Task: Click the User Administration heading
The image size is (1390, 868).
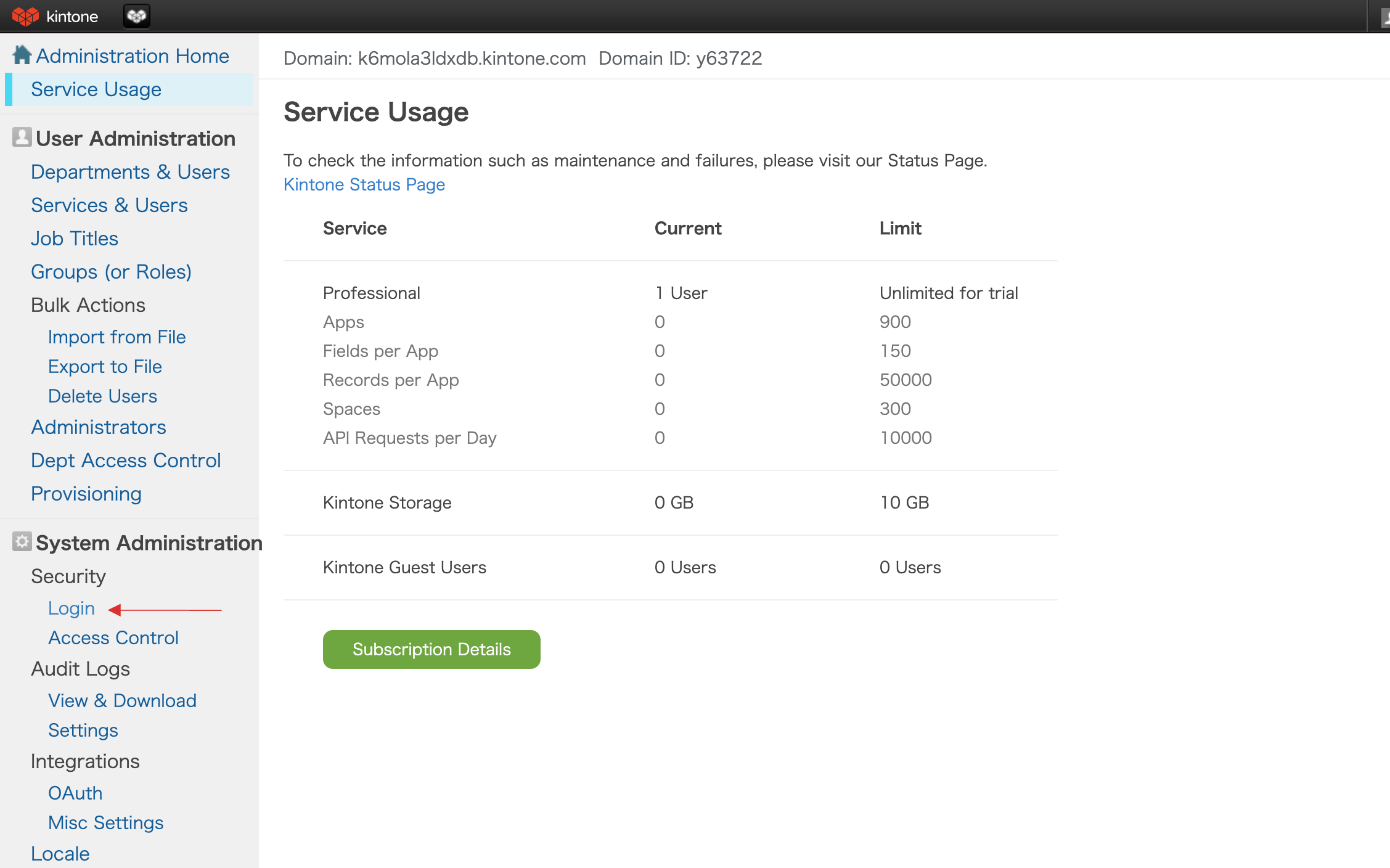Action: coord(136,139)
